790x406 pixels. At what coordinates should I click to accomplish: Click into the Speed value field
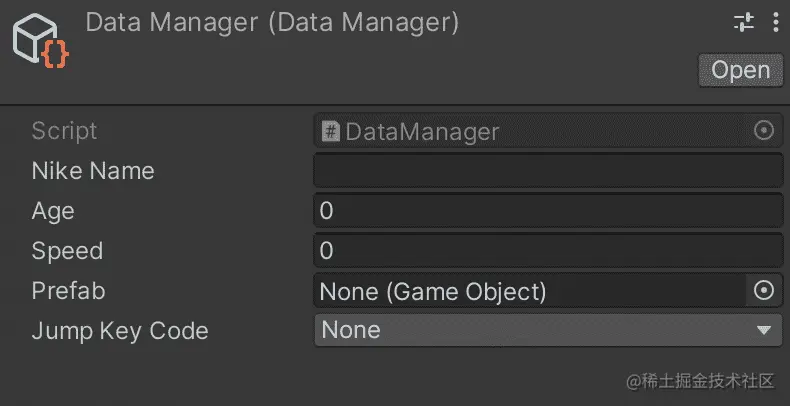(548, 250)
